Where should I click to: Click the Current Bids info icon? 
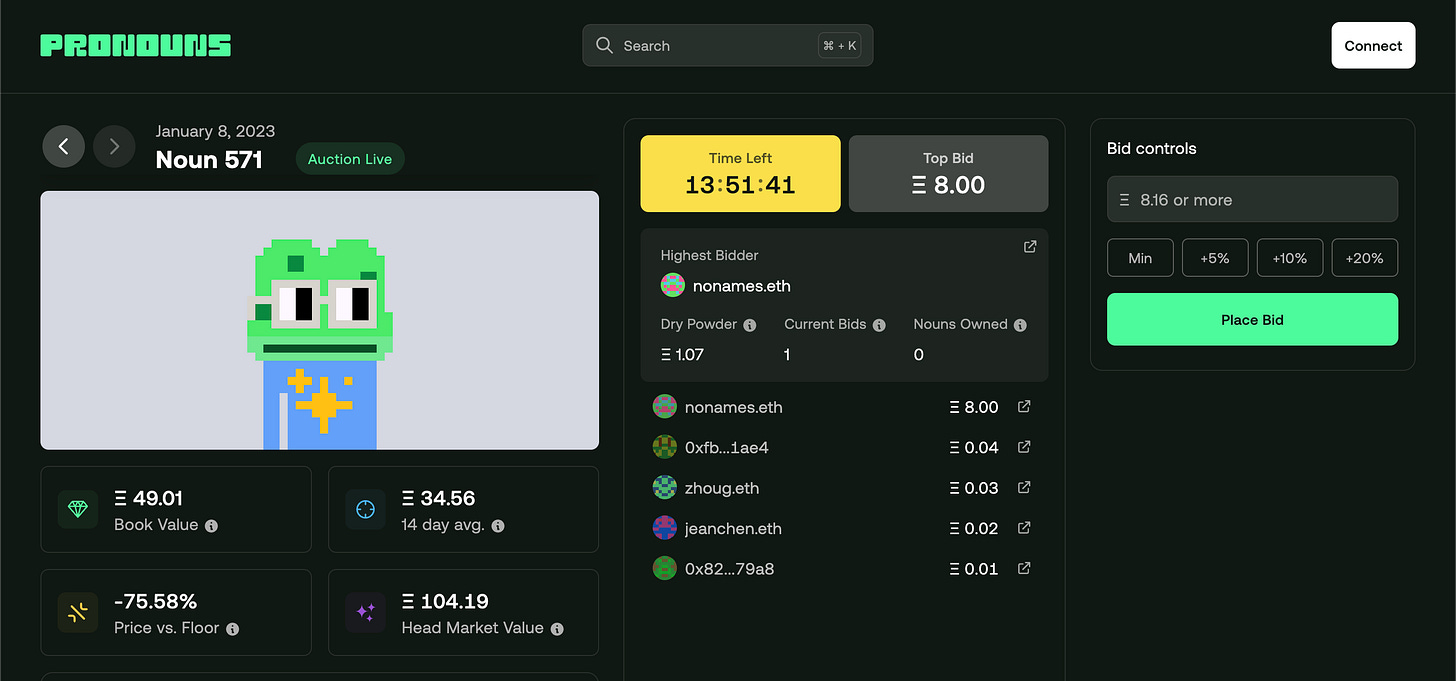point(879,325)
